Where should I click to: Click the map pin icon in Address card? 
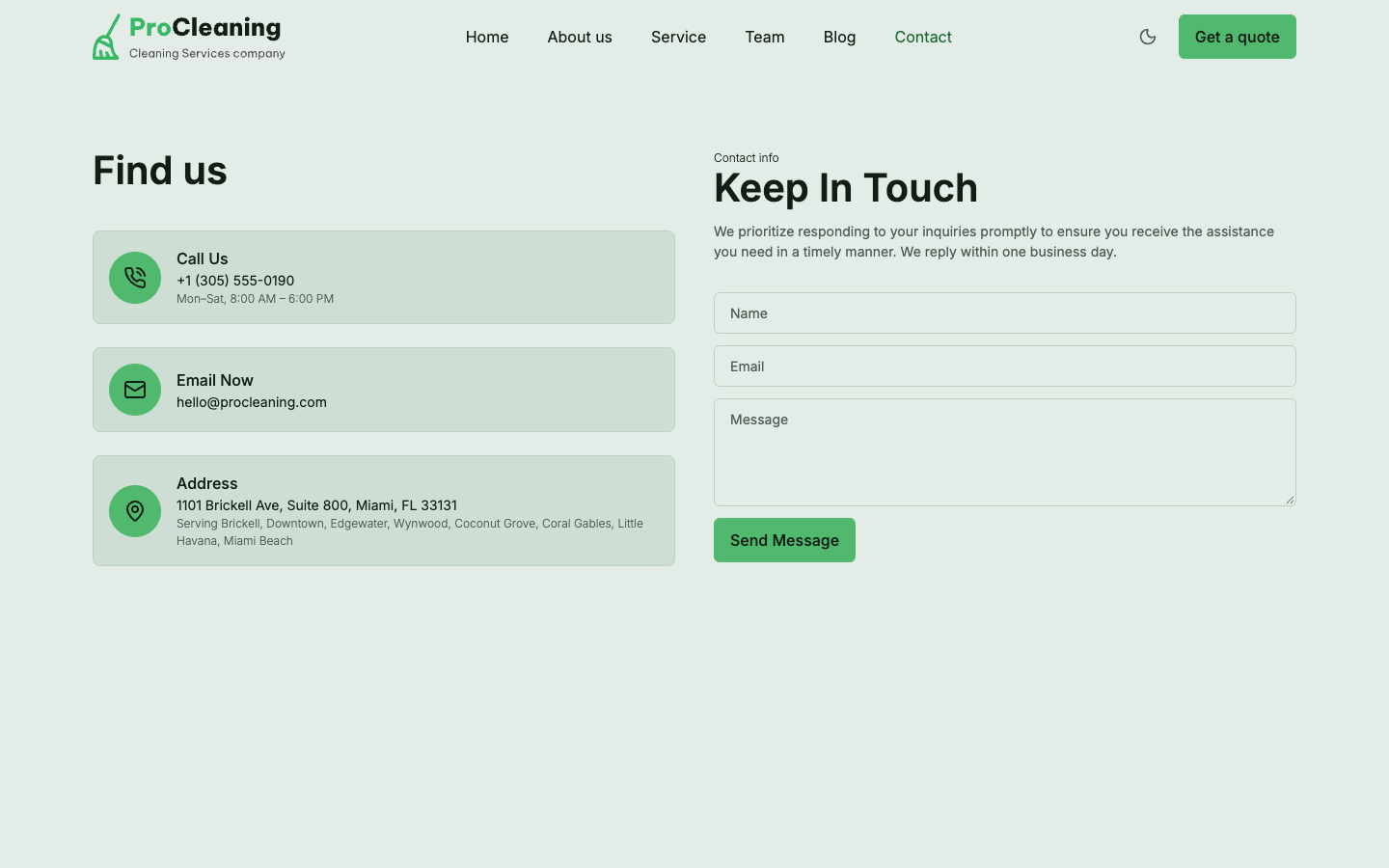[x=135, y=511]
